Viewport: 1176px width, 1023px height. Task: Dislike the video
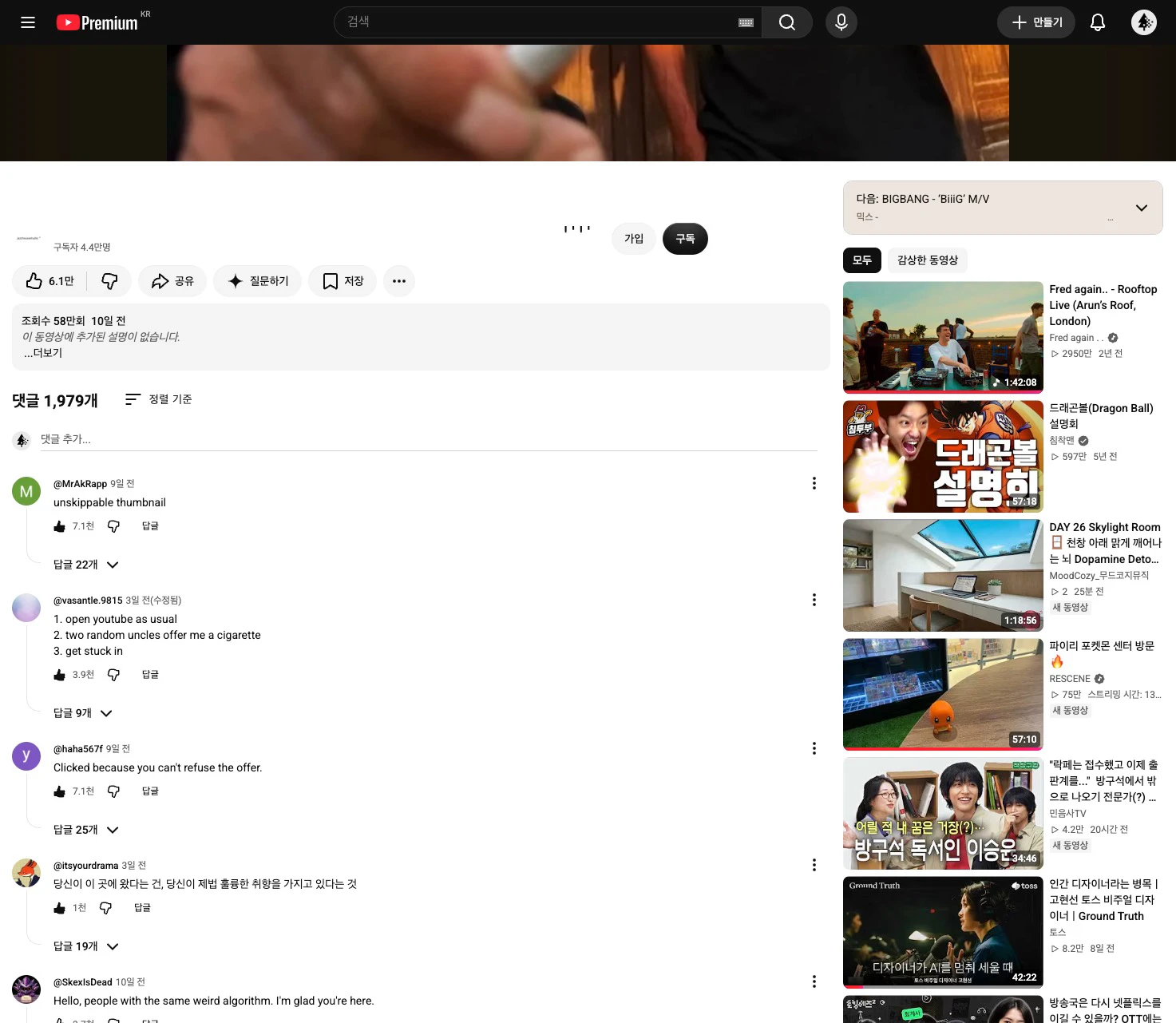109,281
